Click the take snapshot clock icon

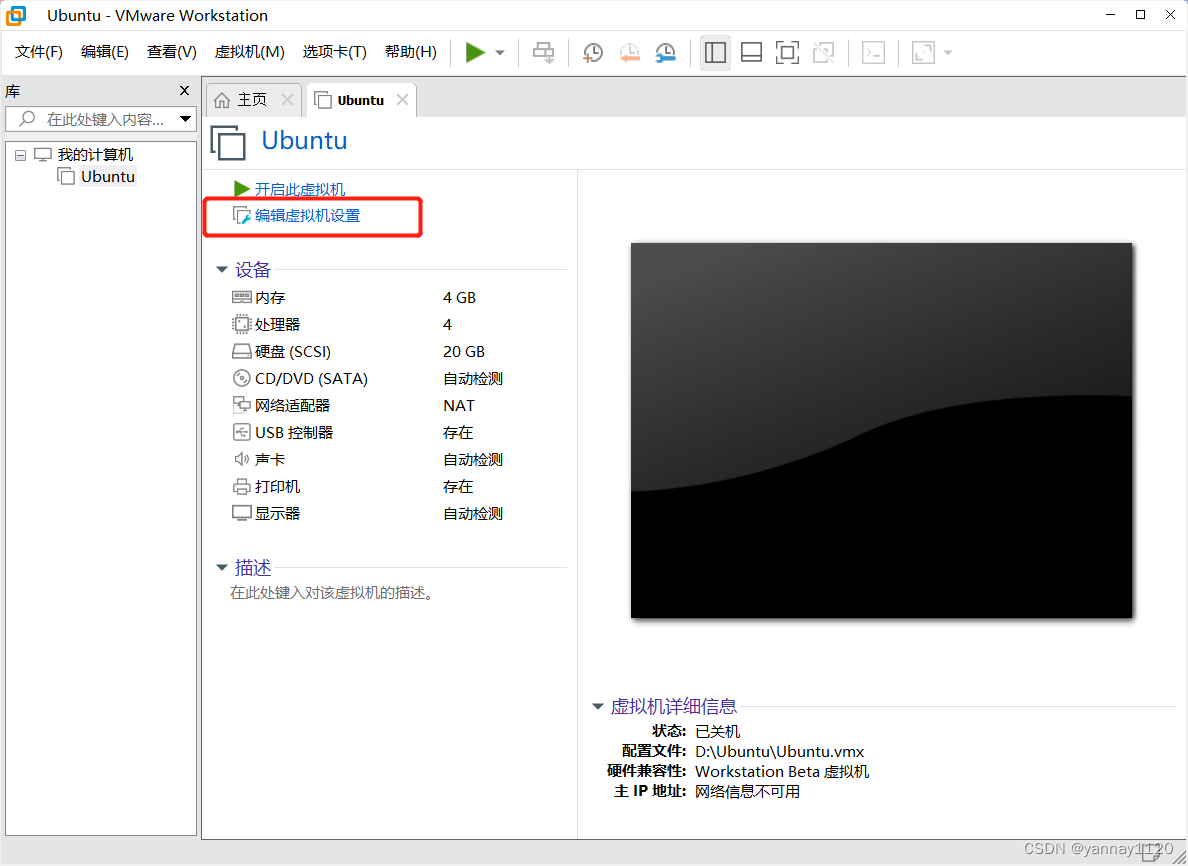[x=592, y=52]
